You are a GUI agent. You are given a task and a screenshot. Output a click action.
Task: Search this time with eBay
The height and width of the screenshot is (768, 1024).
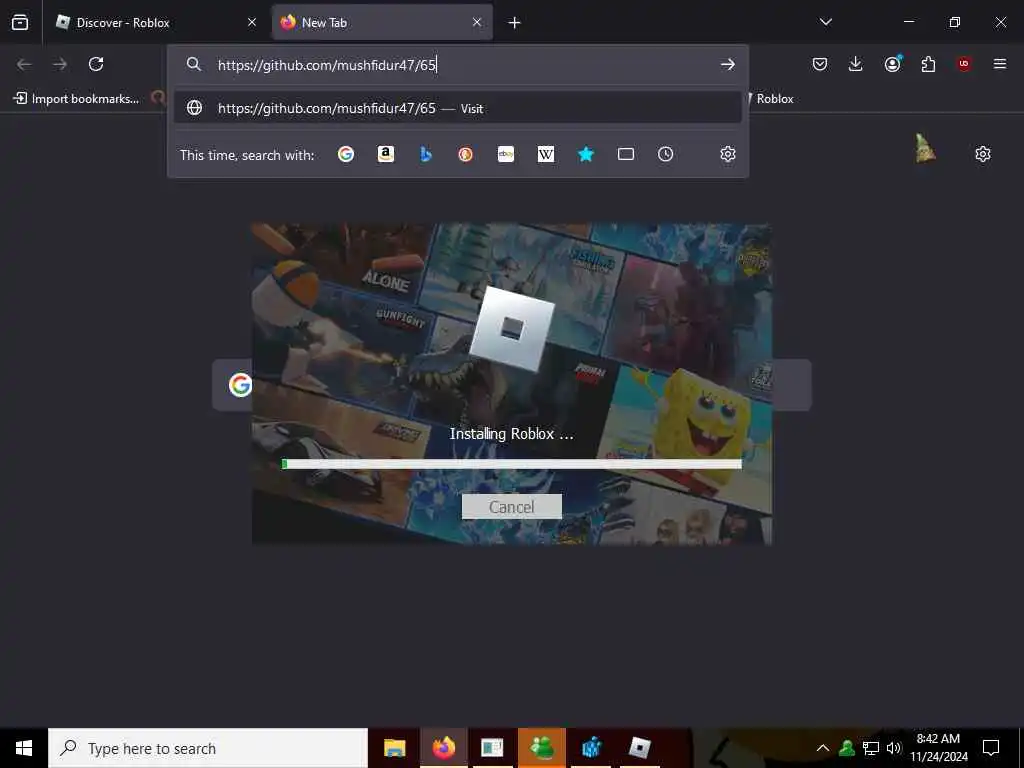[506, 154]
